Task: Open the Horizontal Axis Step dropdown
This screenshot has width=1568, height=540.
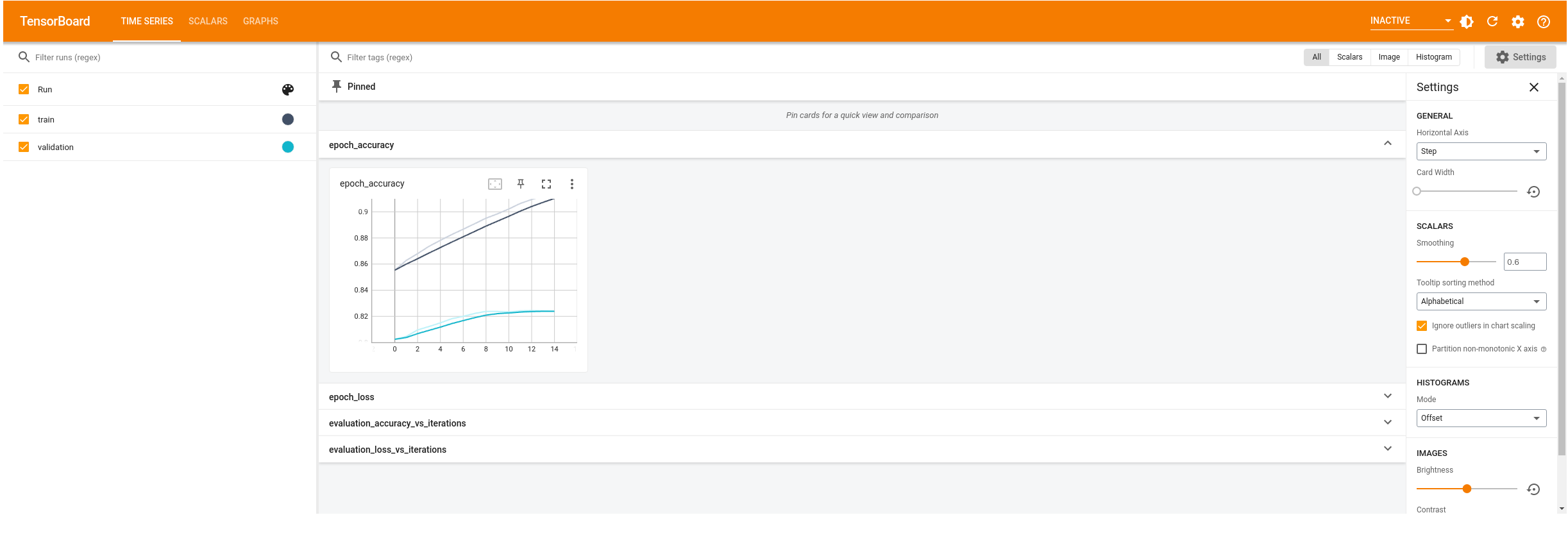Action: click(1481, 151)
